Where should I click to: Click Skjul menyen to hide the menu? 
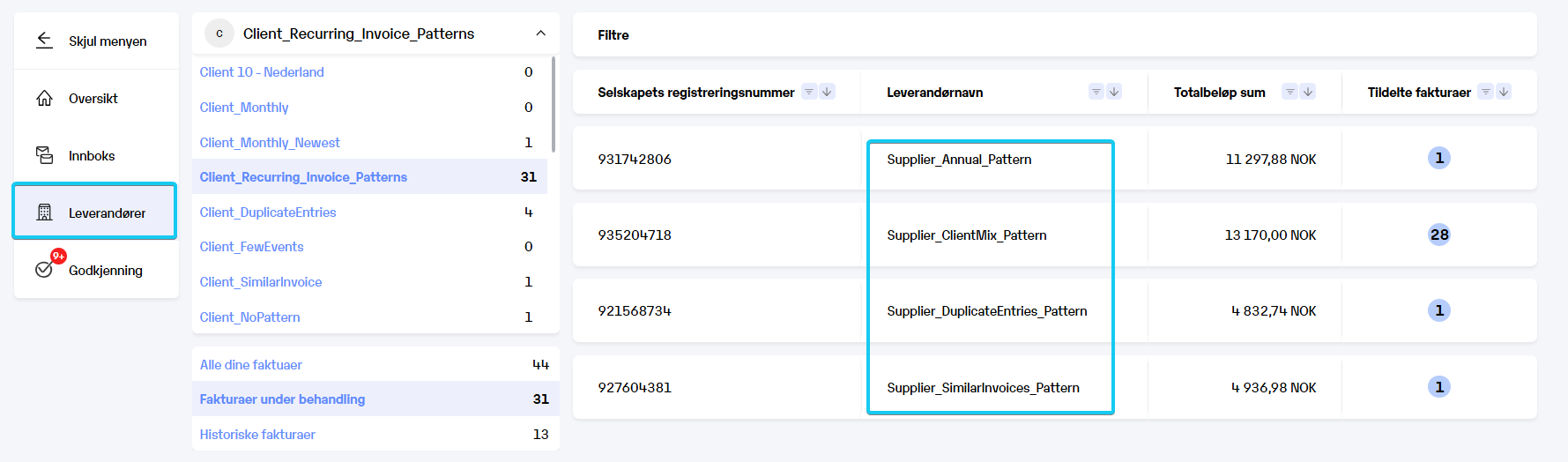[x=96, y=41]
